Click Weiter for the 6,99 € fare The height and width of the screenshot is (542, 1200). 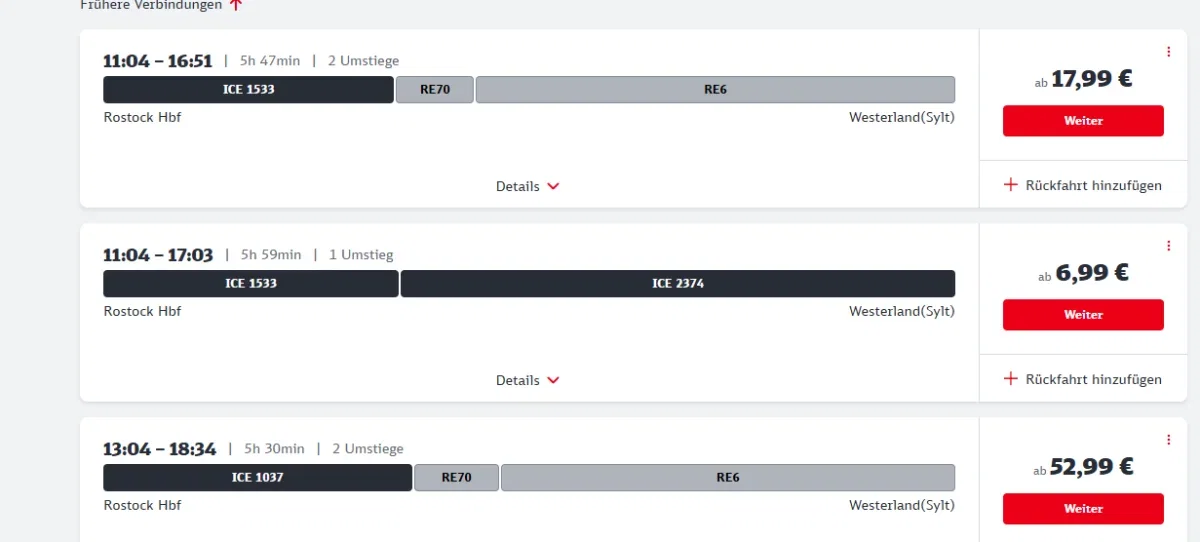pos(1083,314)
